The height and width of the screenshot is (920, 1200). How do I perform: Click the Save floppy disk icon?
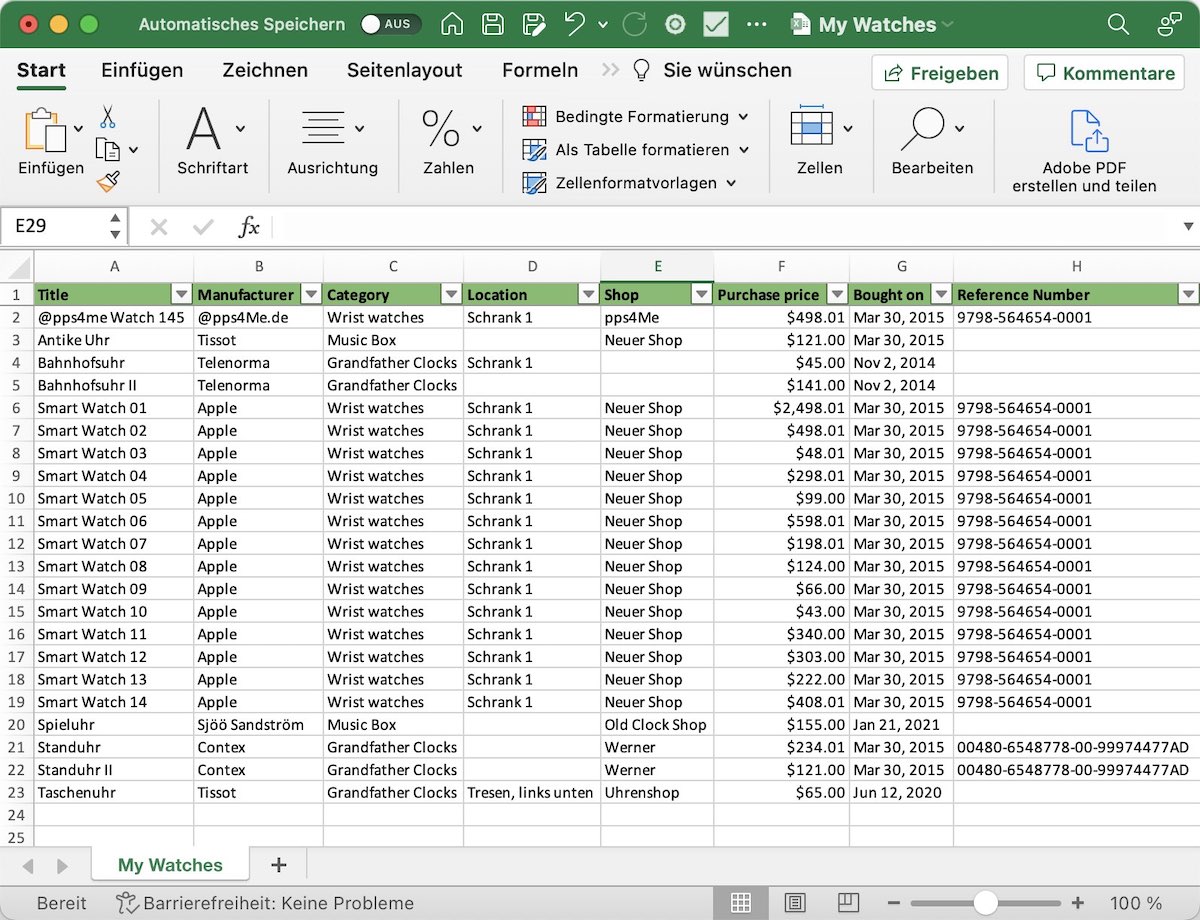pyautogui.click(x=493, y=25)
